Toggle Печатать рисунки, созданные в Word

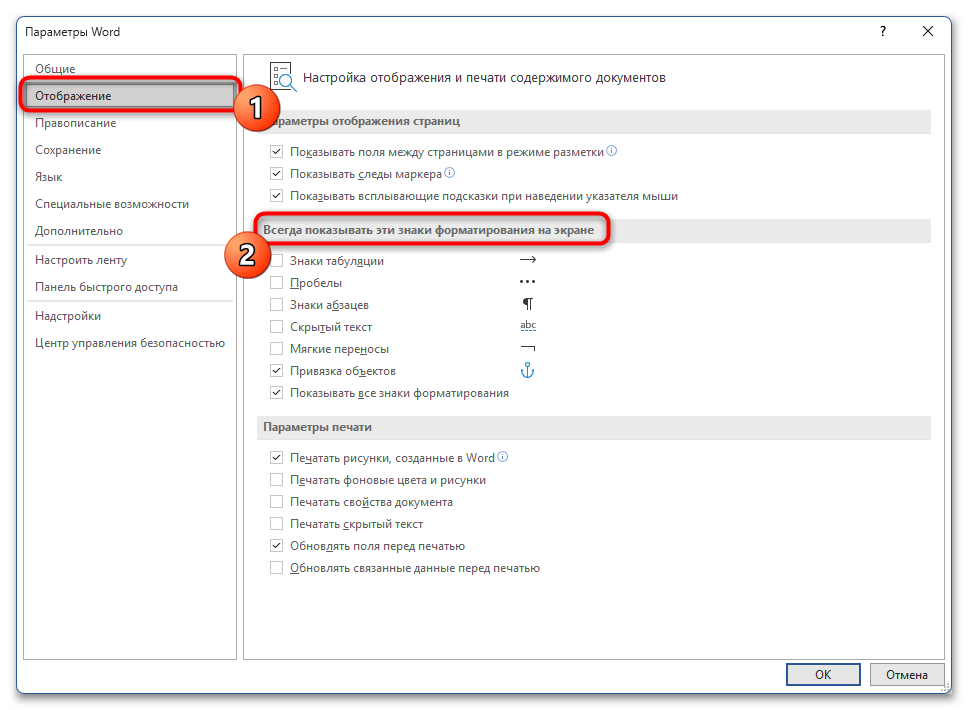277,458
